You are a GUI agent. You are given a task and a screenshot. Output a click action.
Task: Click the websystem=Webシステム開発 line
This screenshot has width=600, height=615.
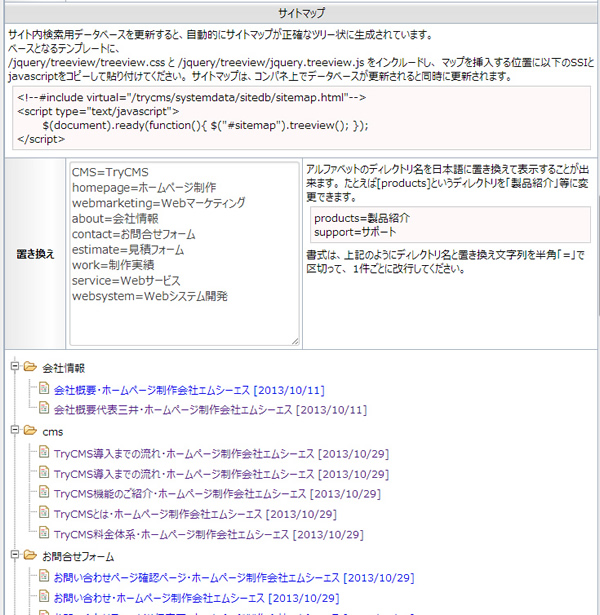tap(150, 296)
